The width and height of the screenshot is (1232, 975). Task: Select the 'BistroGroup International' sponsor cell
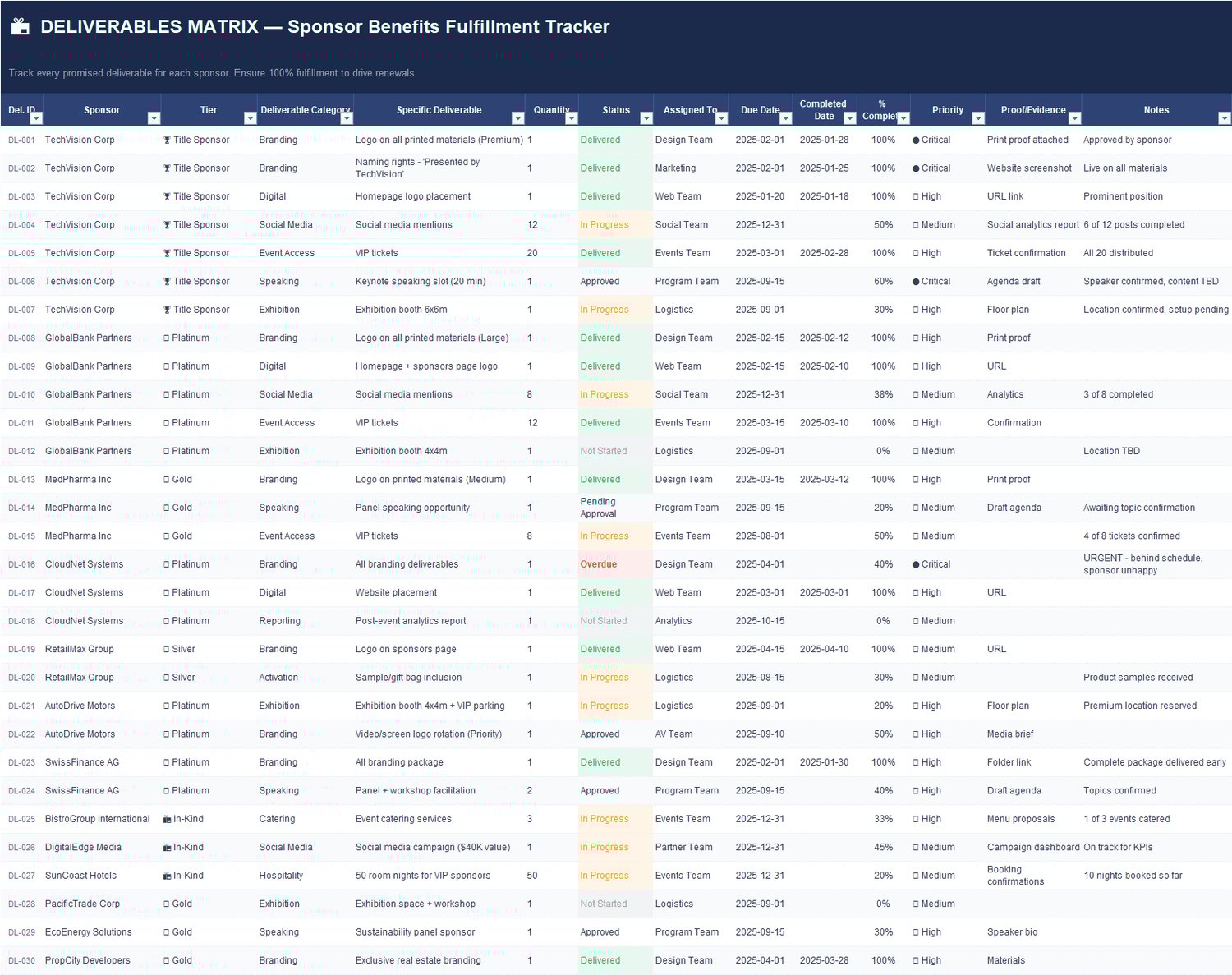point(102,819)
